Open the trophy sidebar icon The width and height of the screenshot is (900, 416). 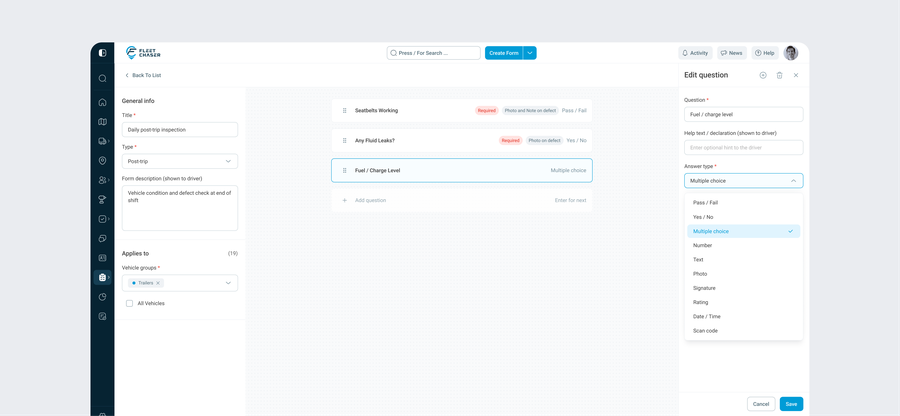tap(102, 200)
